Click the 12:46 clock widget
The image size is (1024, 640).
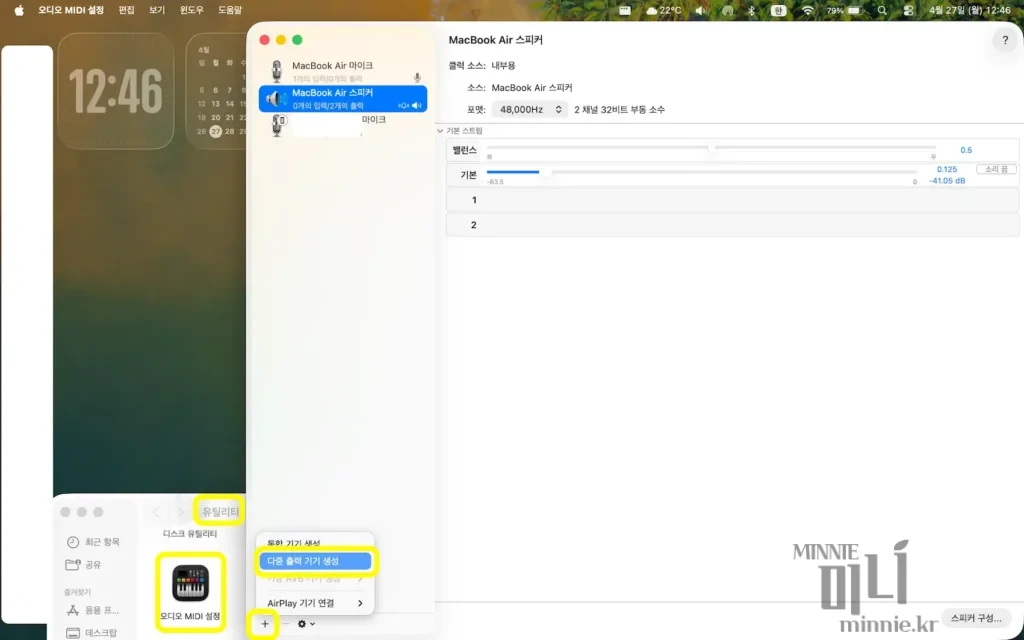116,91
